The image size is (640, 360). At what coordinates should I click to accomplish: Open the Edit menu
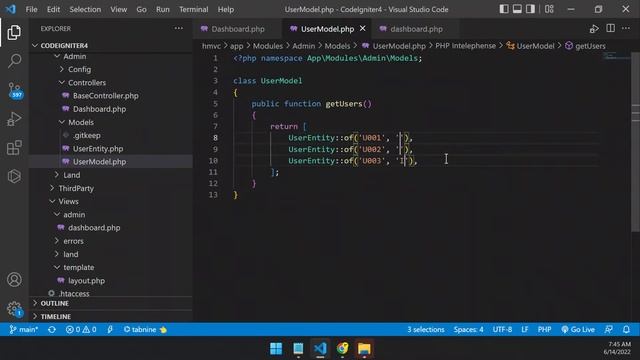tap(53, 9)
